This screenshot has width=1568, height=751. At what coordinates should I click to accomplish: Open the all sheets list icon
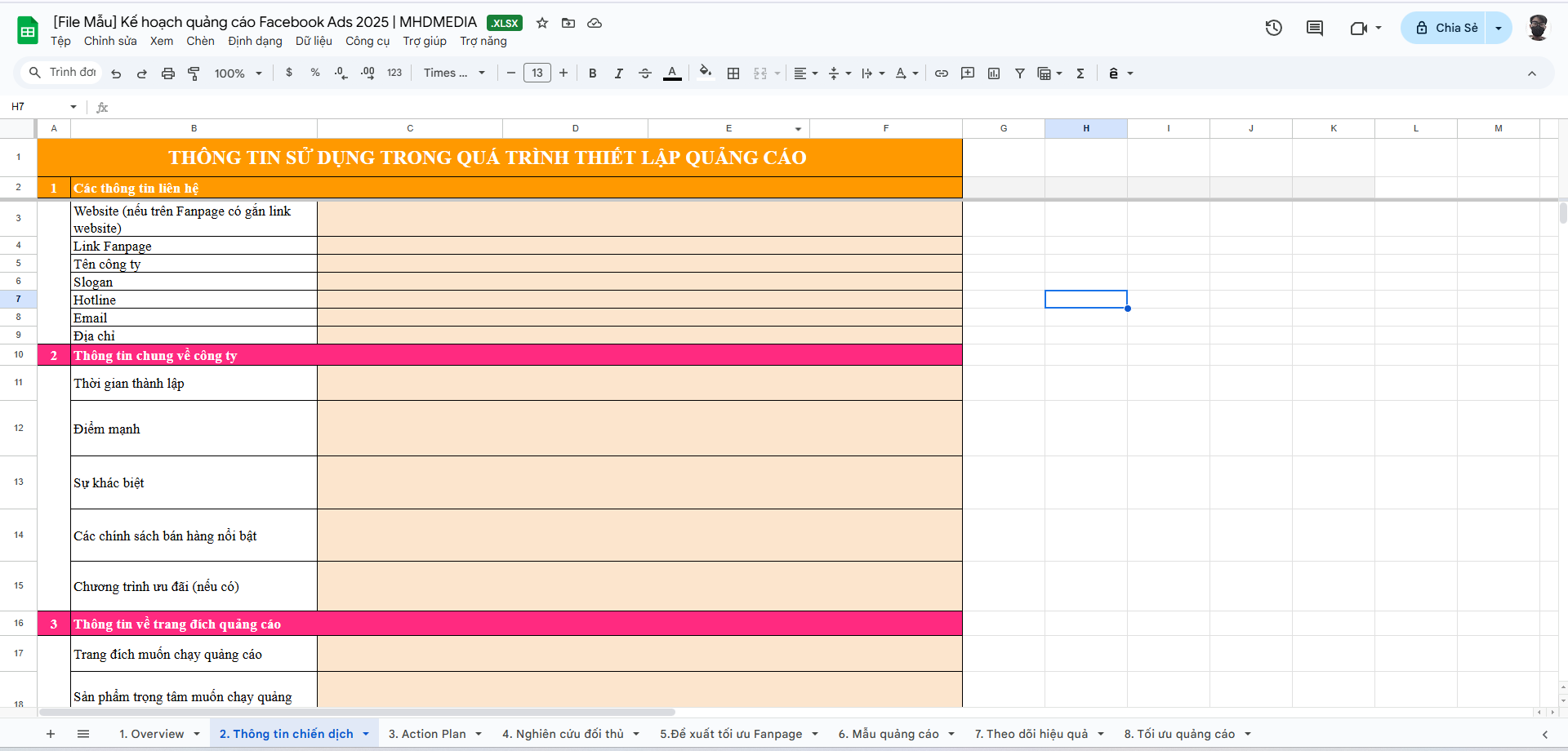[x=83, y=734]
